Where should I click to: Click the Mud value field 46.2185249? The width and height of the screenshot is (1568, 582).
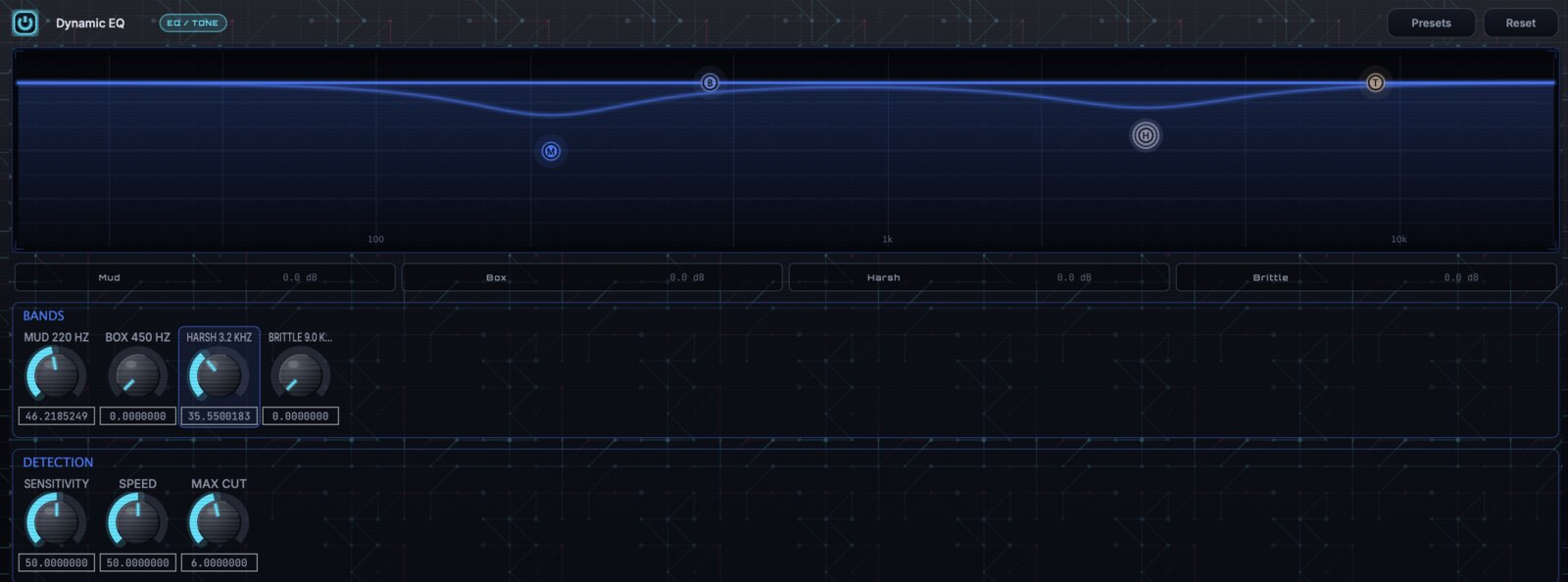pyautogui.click(x=56, y=416)
